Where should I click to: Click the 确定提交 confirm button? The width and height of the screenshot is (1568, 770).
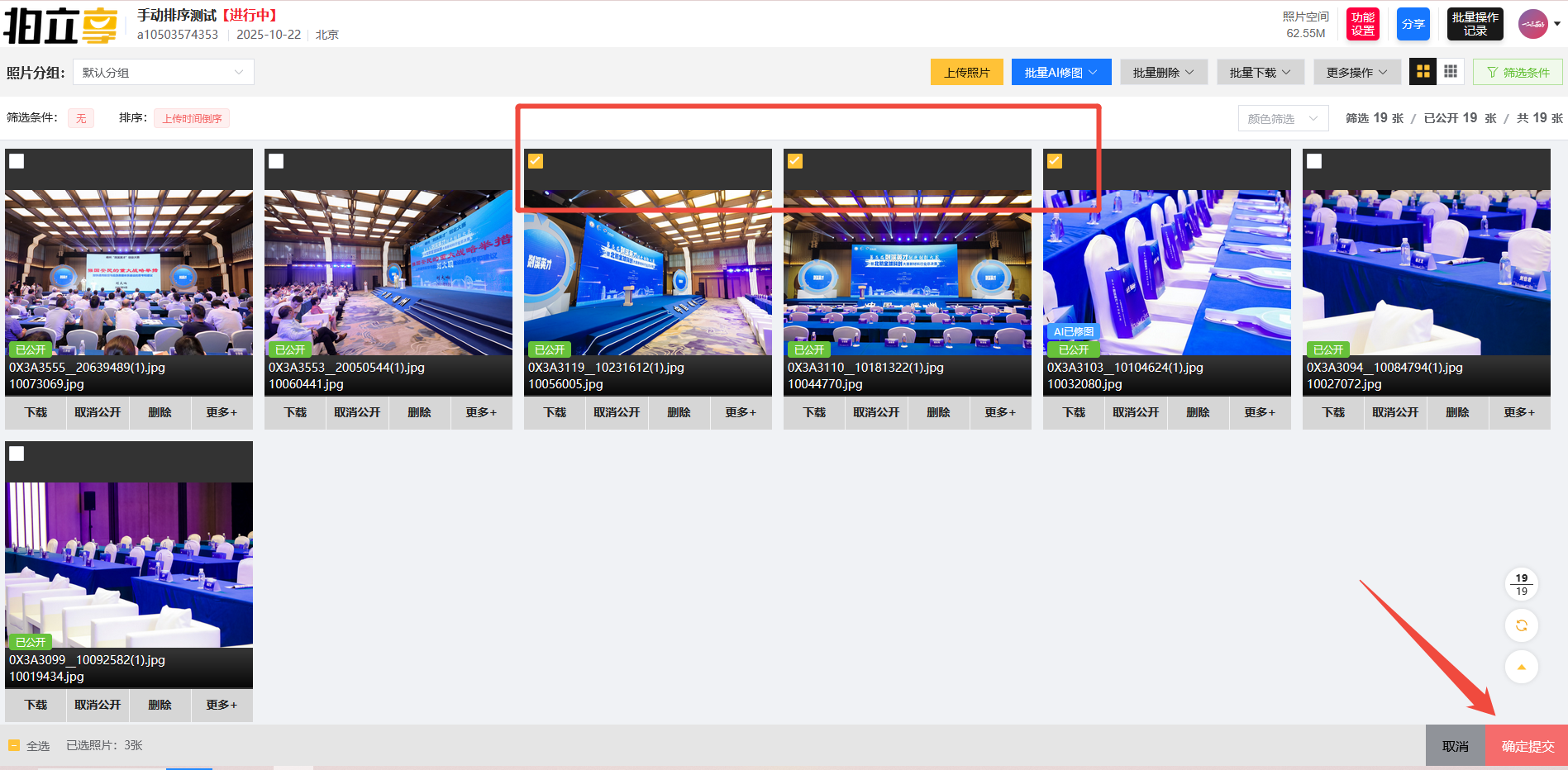point(1527,746)
